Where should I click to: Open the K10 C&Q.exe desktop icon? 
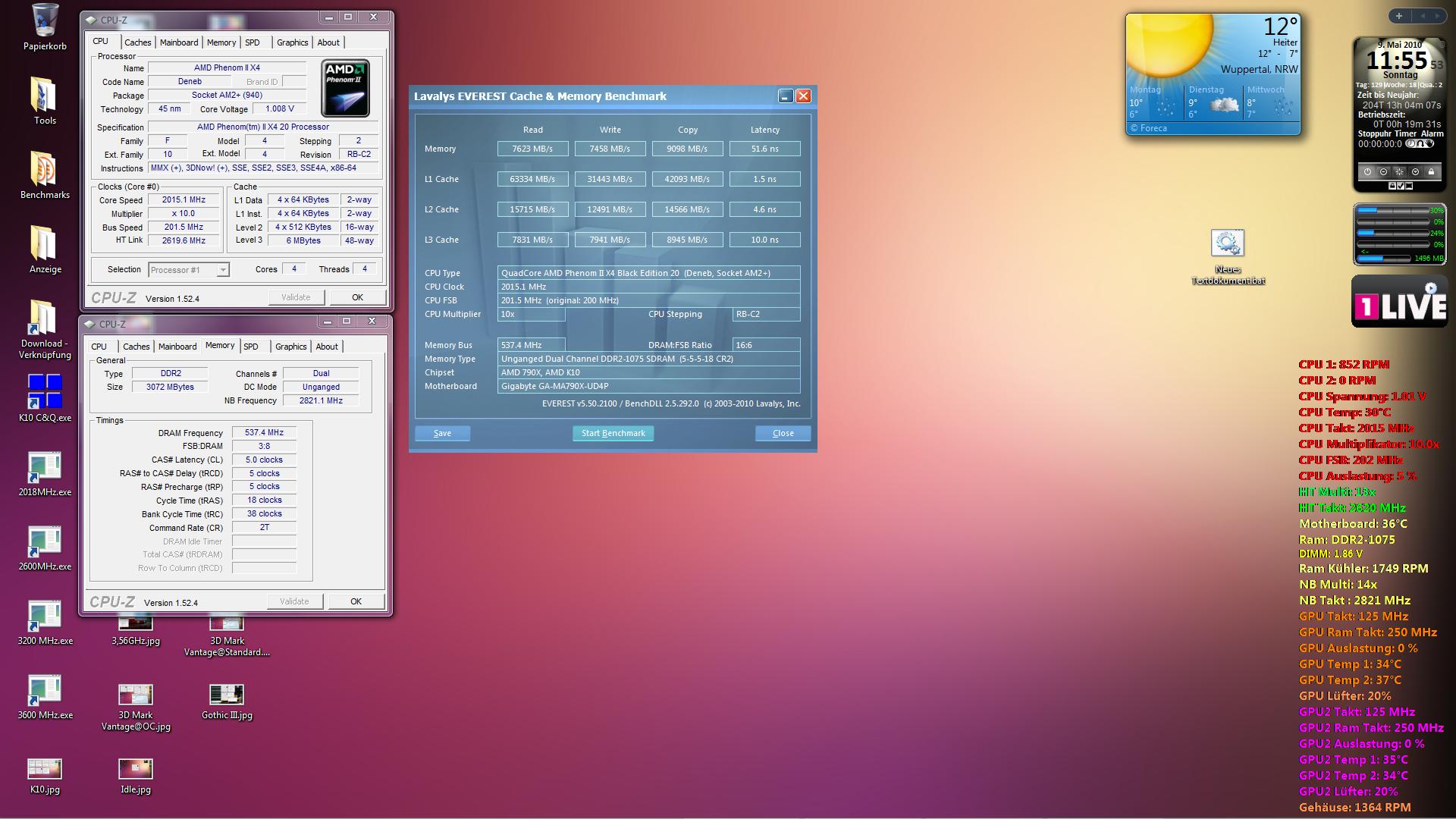(45, 391)
